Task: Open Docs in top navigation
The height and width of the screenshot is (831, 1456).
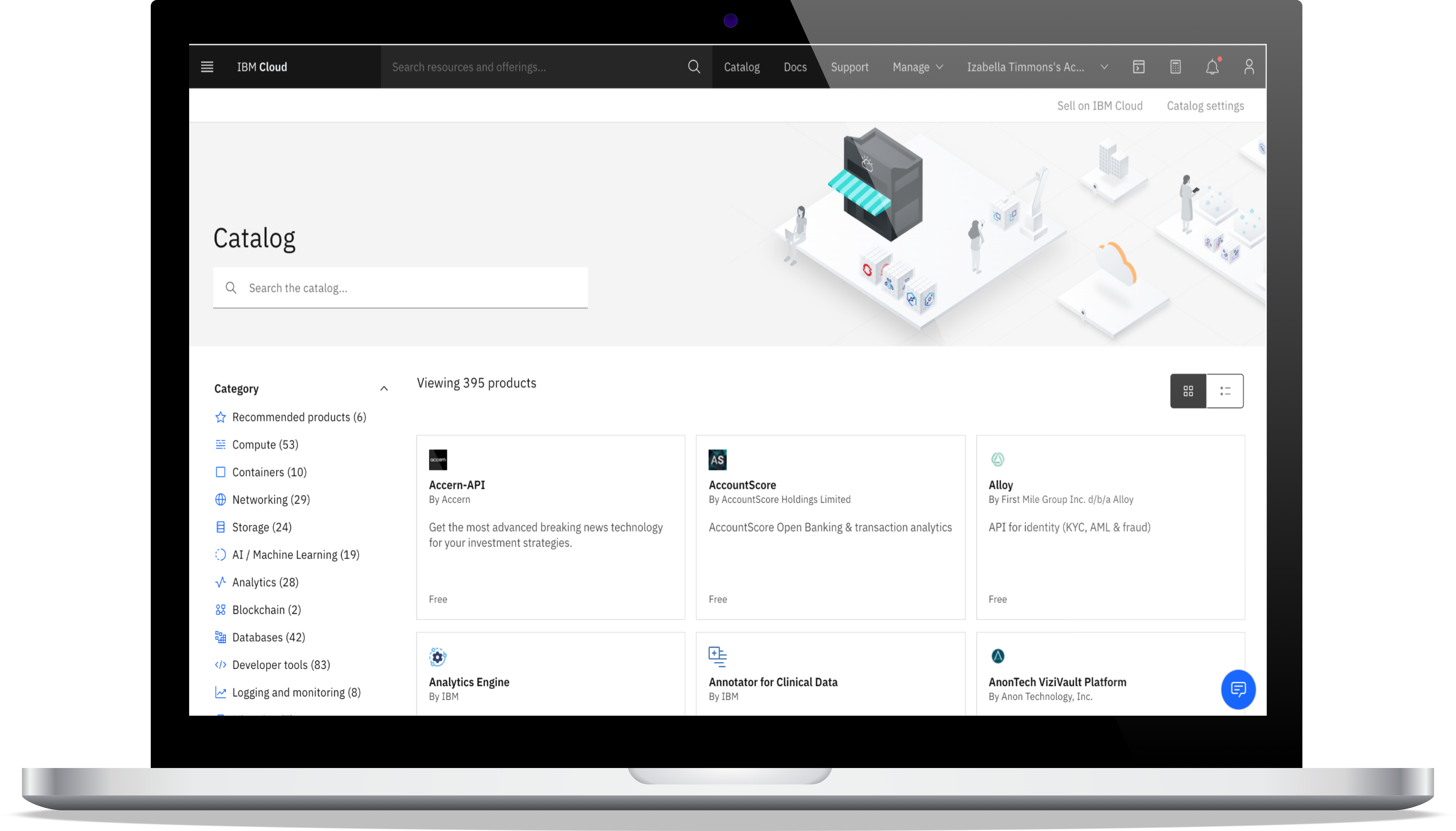Action: [795, 67]
